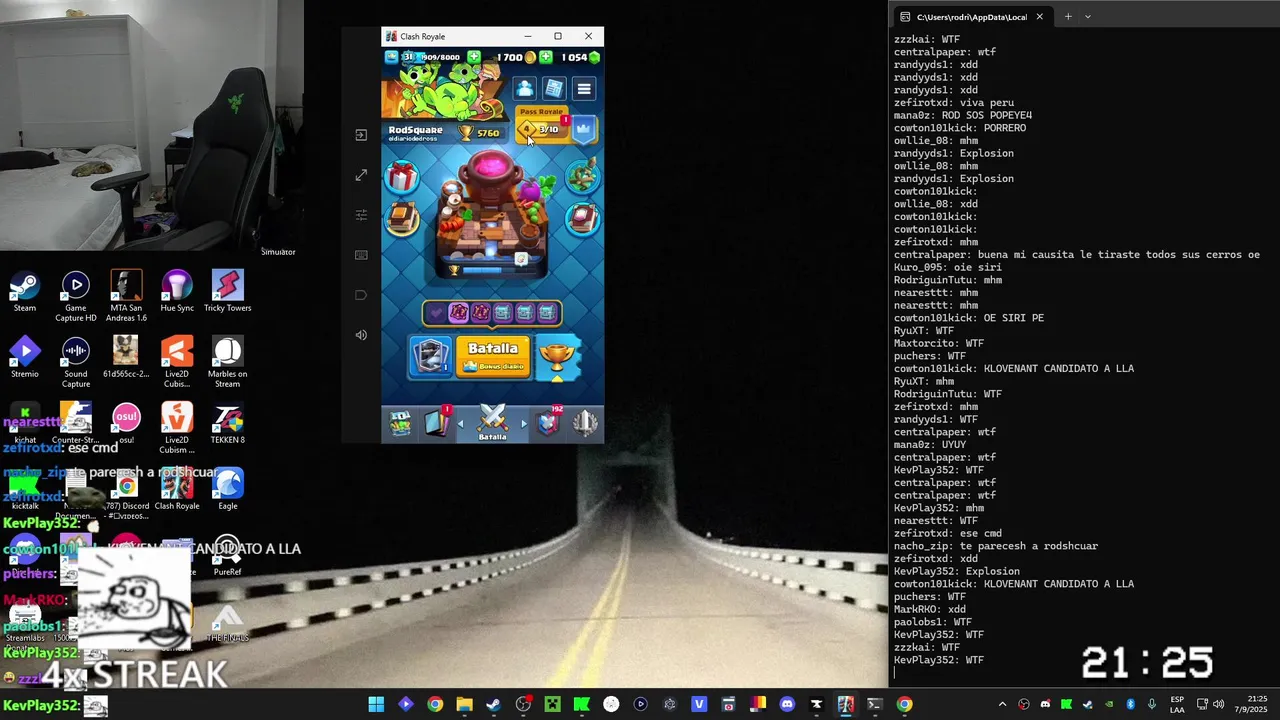Open emulator sidebar sliders settings icon
The image size is (1280, 720).
(x=361, y=215)
